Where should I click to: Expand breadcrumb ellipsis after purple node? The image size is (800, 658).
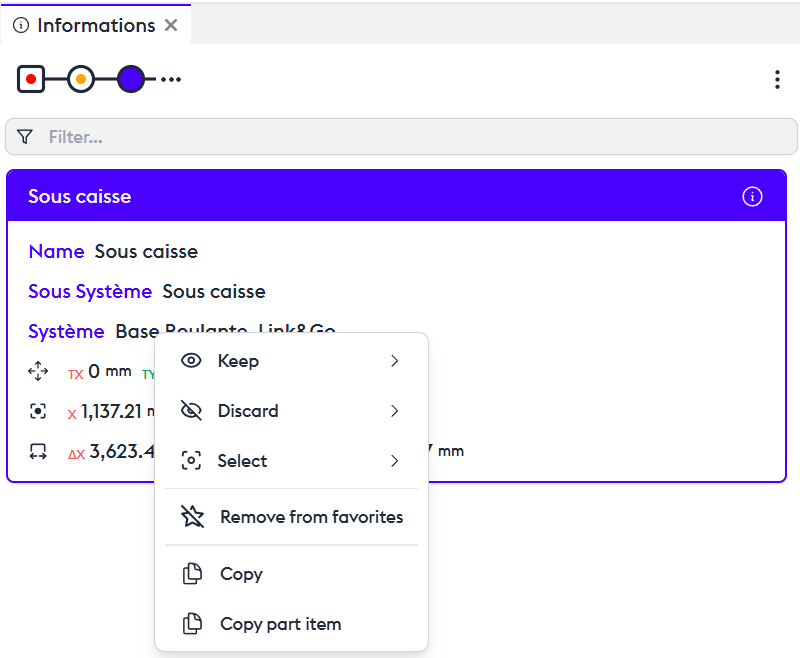click(x=171, y=79)
